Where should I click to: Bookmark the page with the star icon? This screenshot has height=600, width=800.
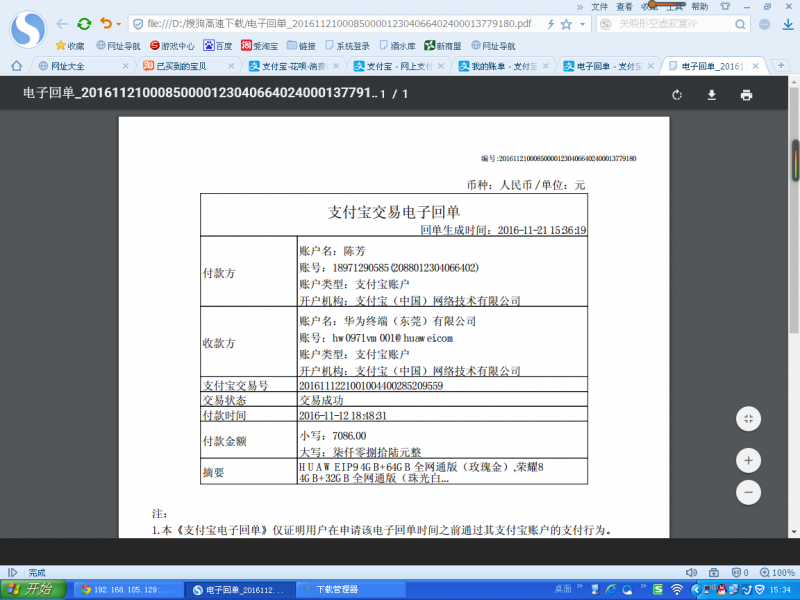pyautogui.click(x=566, y=24)
